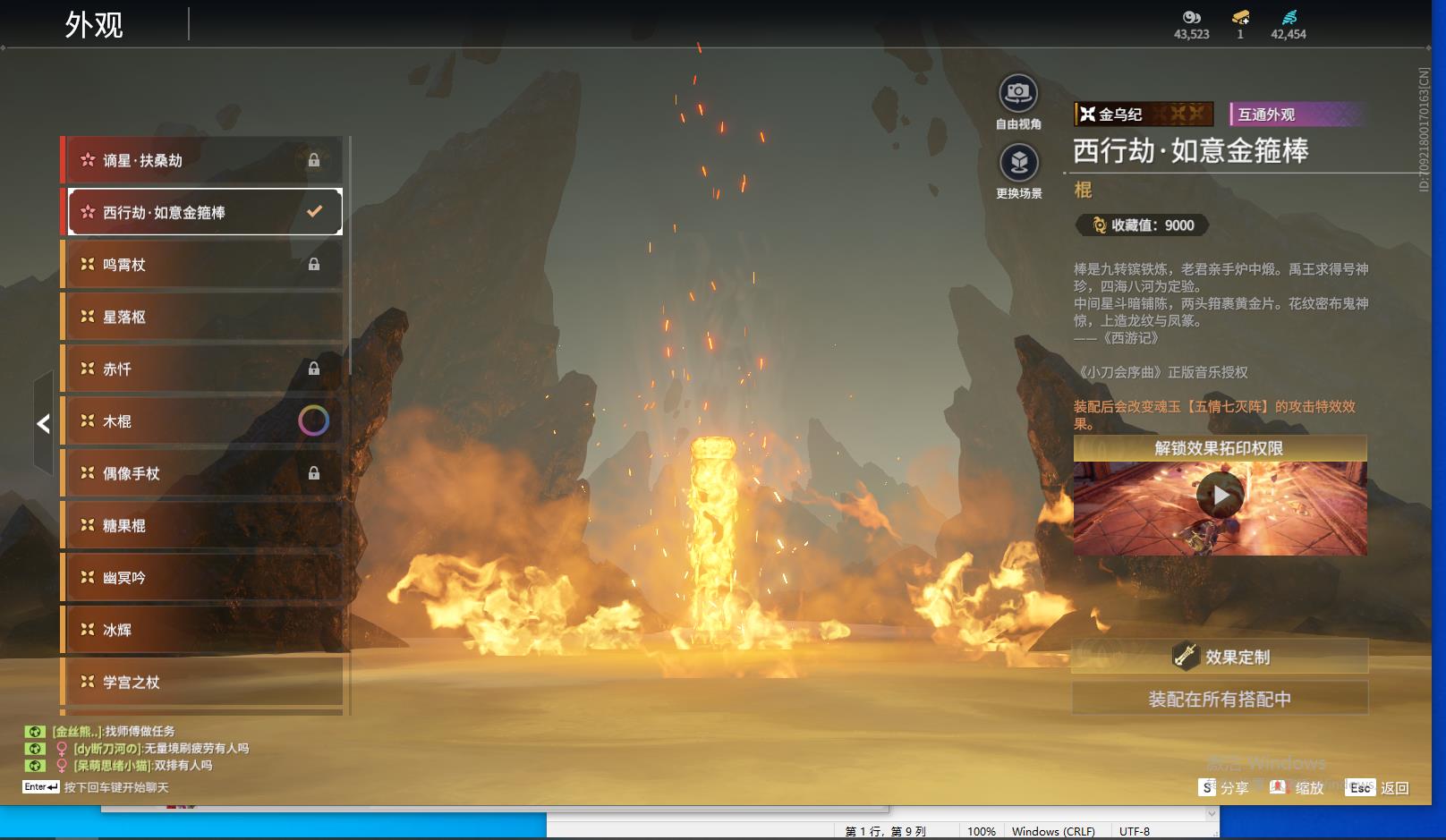
Task: Click the 更换场景 change scene icon
Action: point(1018,163)
